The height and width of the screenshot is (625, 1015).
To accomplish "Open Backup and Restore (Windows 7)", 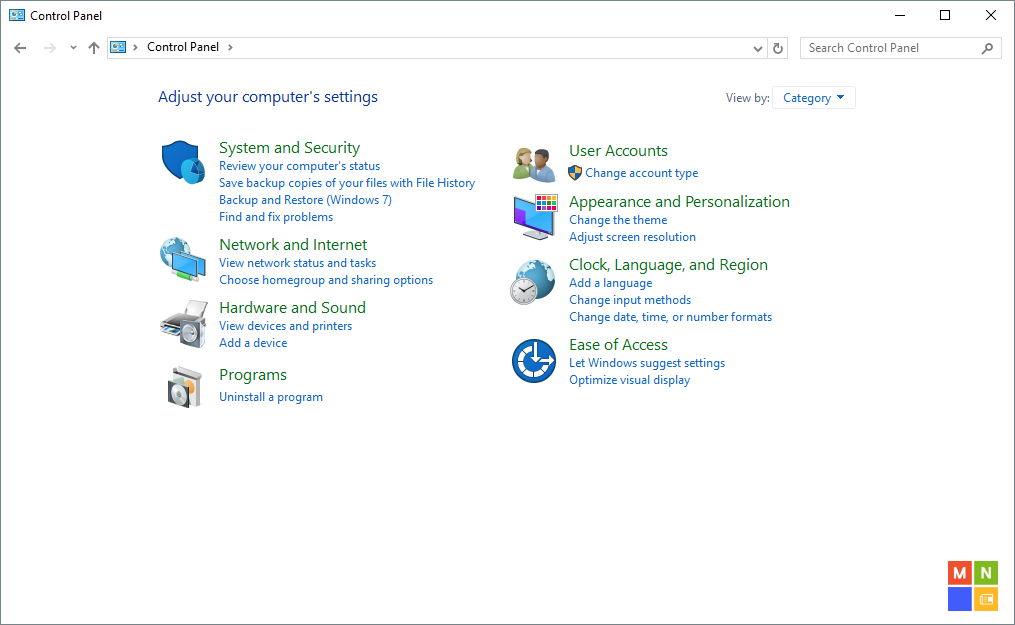I will click(x=305, y=200).
